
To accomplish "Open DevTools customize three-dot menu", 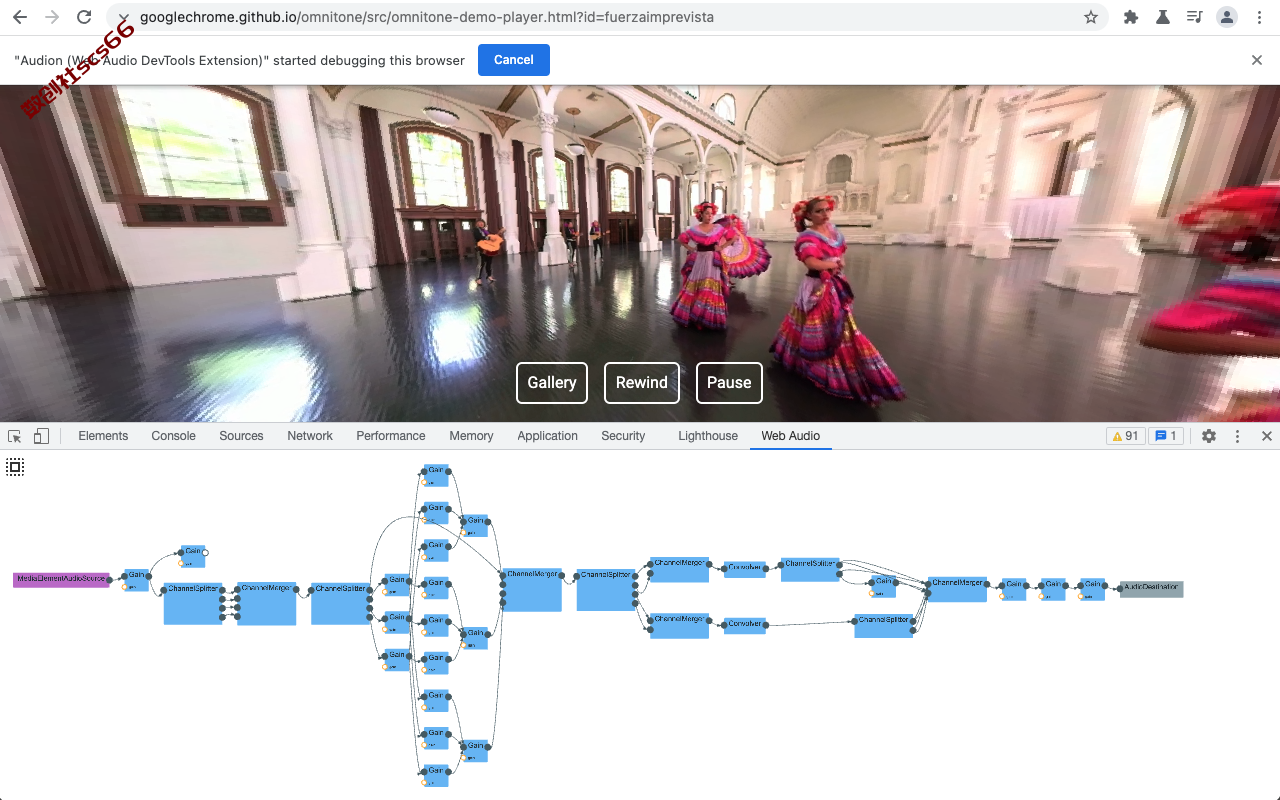I will point(1237,436).
